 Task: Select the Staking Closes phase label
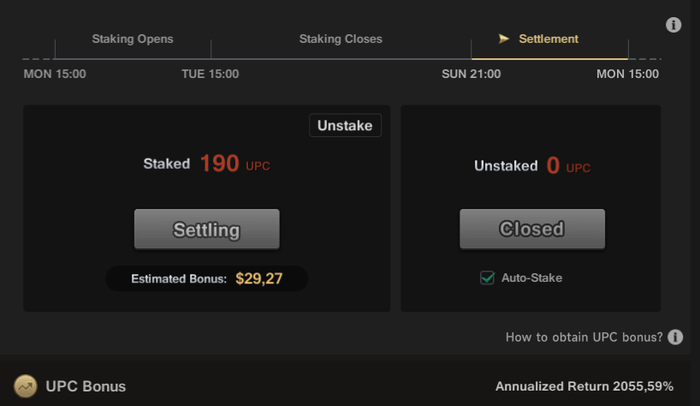(341, 39)
